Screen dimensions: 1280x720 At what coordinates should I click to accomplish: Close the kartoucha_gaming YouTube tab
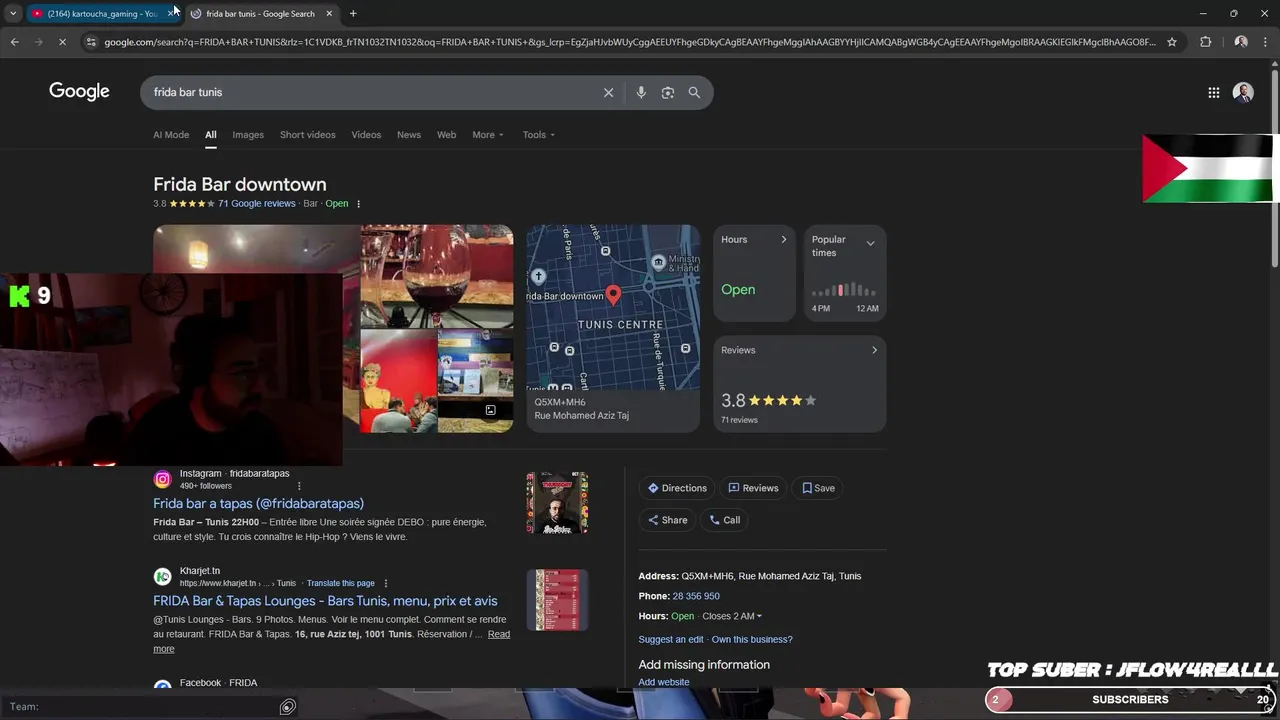(171, 13)
